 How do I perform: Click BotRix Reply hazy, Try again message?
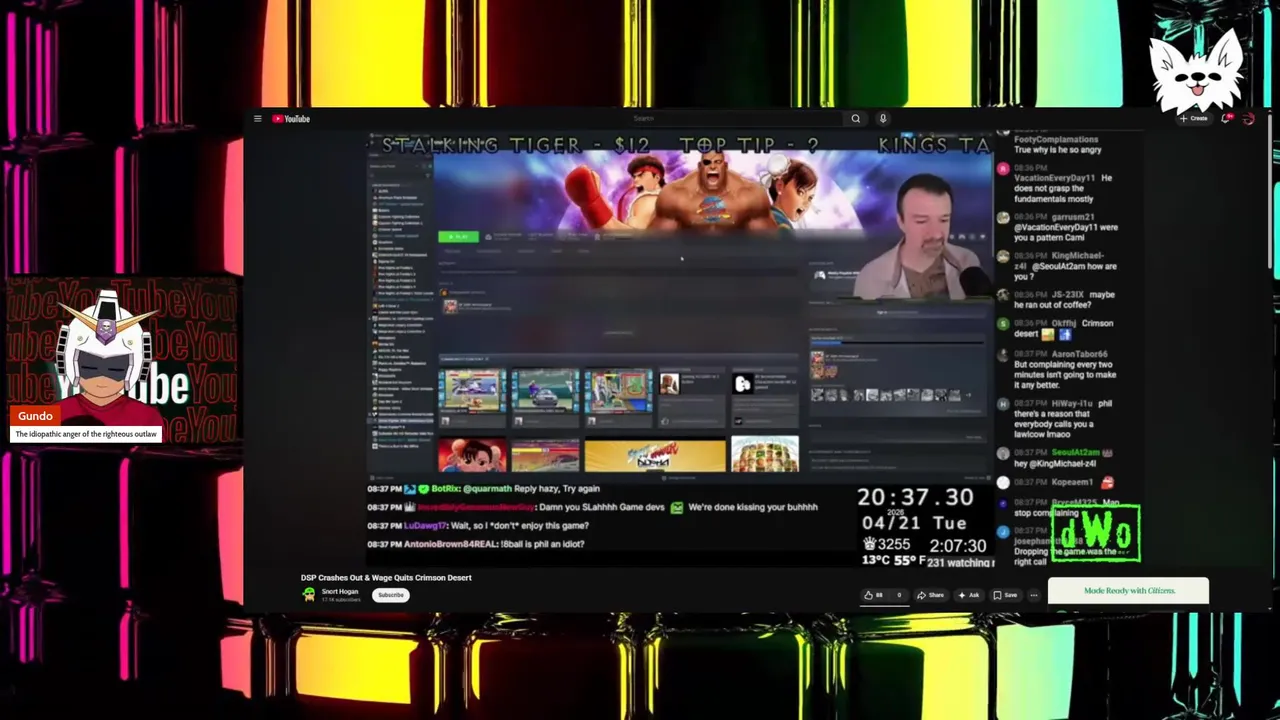(484, 489)
